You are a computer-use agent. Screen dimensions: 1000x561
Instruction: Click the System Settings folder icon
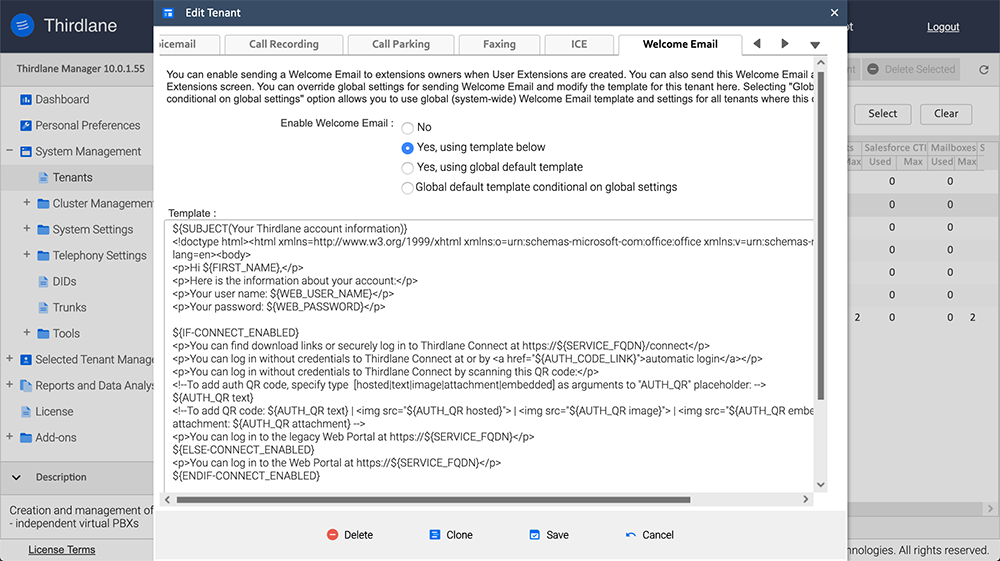click(43, 230)
